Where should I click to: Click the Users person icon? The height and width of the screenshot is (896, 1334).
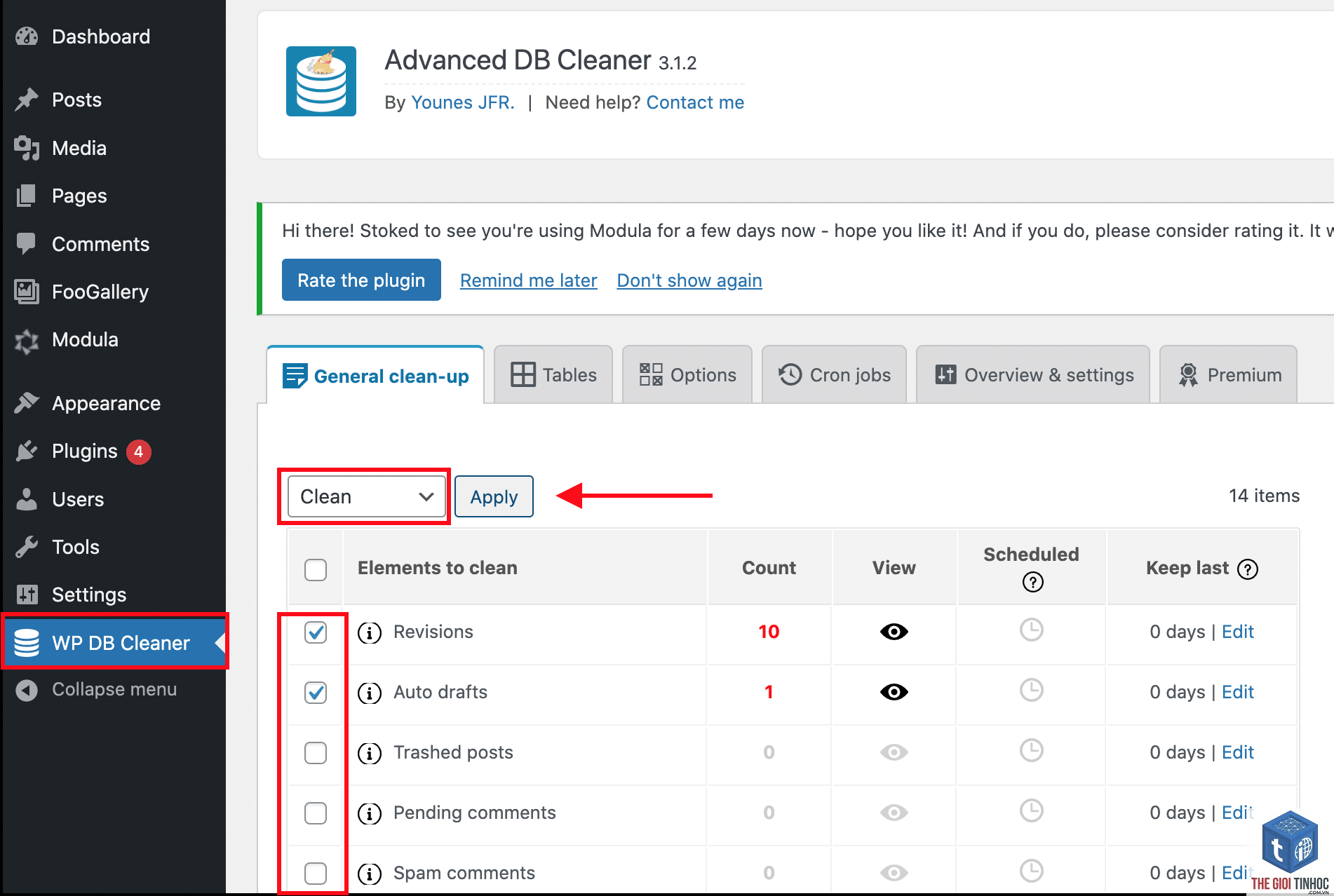point(27,499)
